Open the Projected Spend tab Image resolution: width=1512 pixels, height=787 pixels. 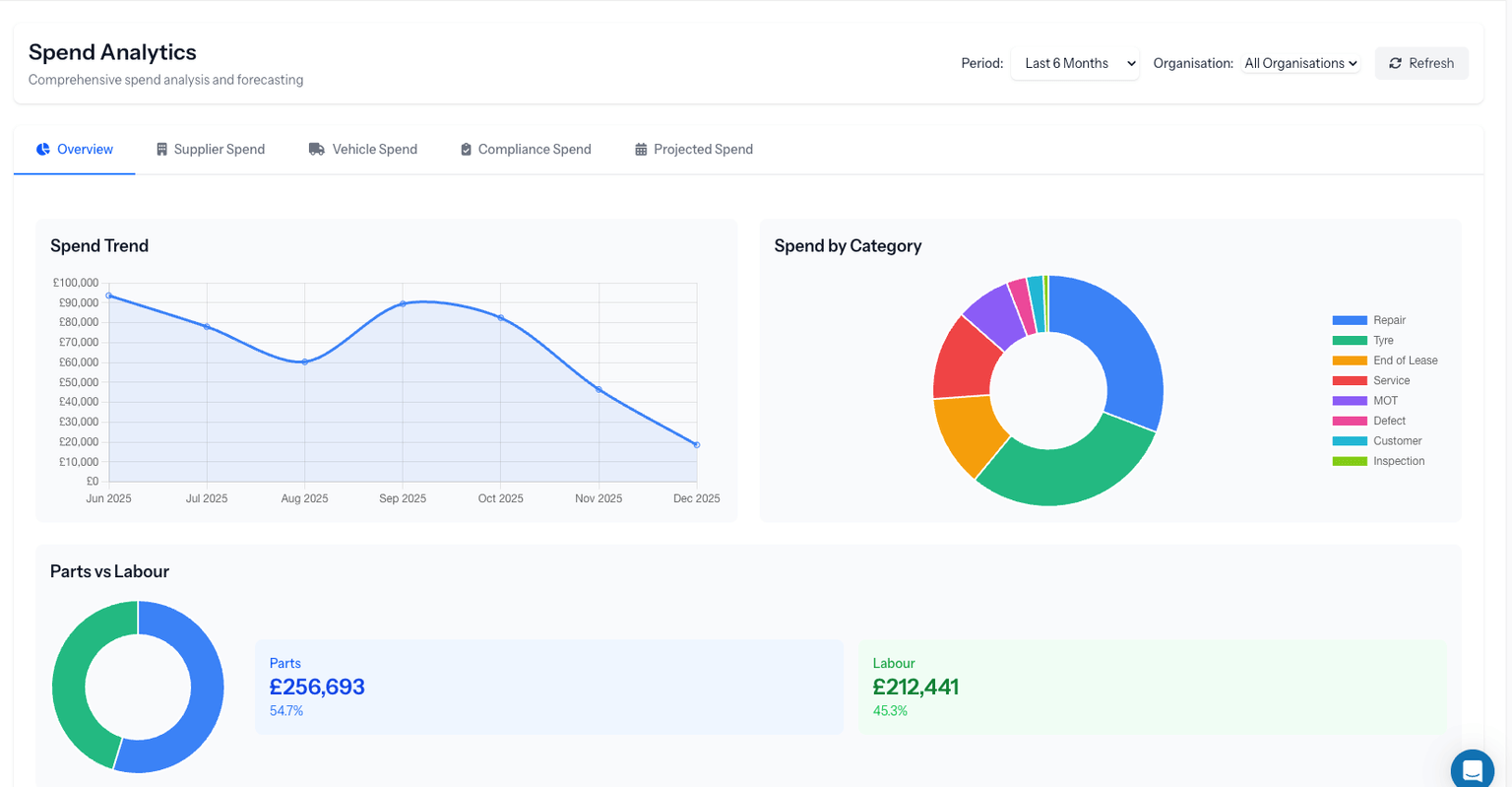(703, 149)
